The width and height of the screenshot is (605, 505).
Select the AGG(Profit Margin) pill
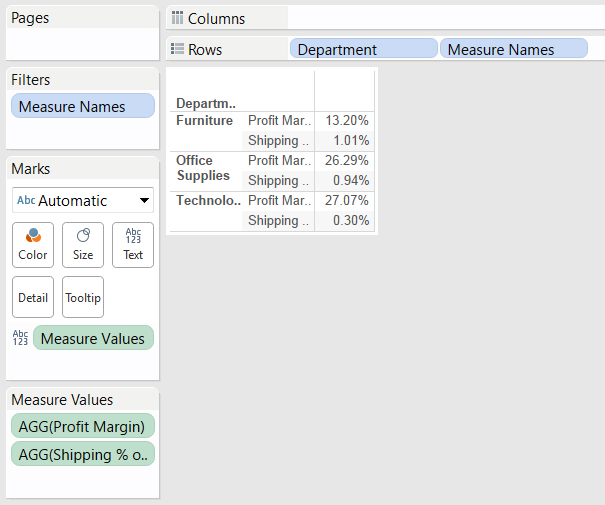[x=83, y=426]
